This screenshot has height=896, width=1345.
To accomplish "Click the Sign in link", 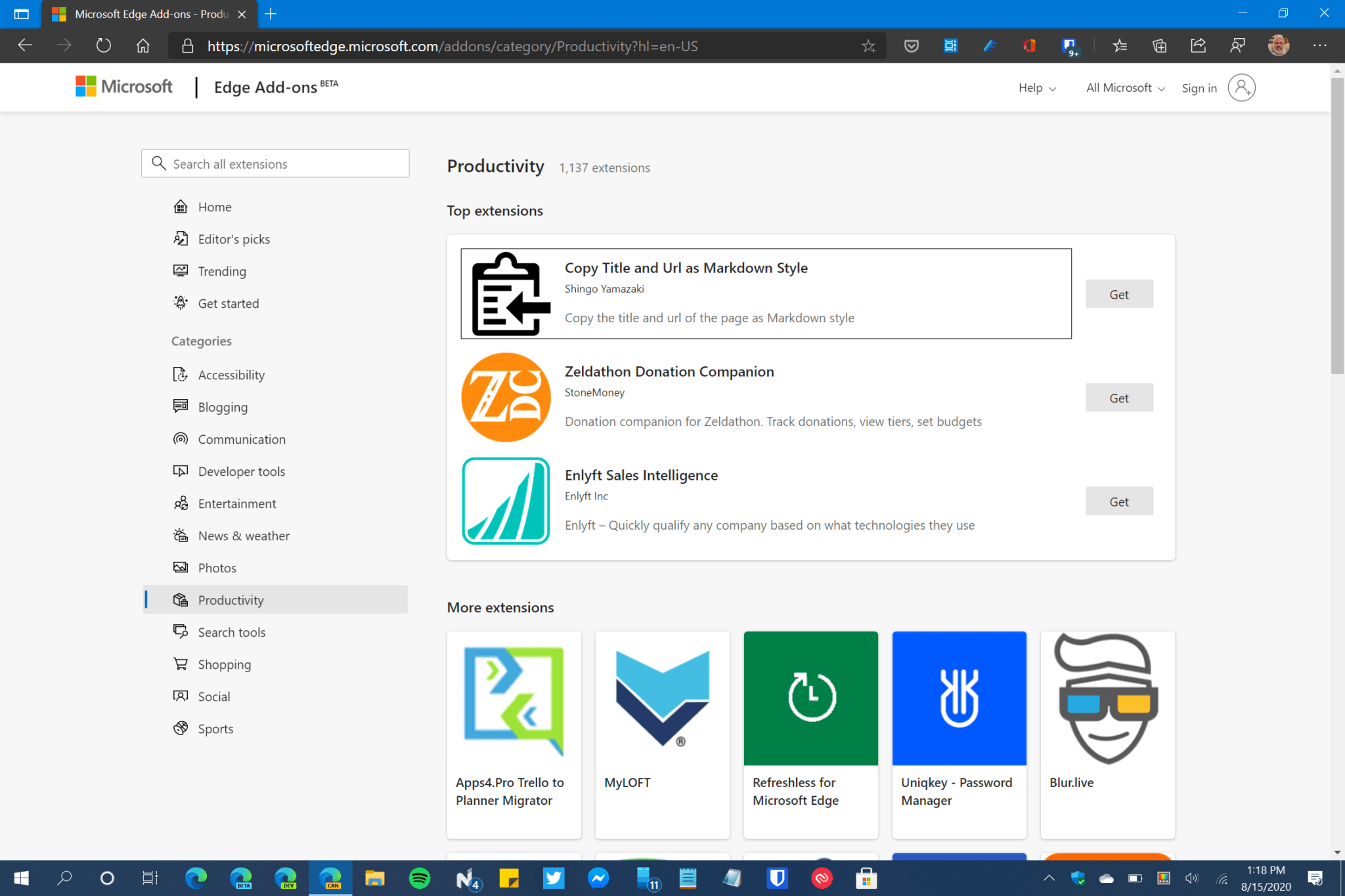I will click(1199, 87).
